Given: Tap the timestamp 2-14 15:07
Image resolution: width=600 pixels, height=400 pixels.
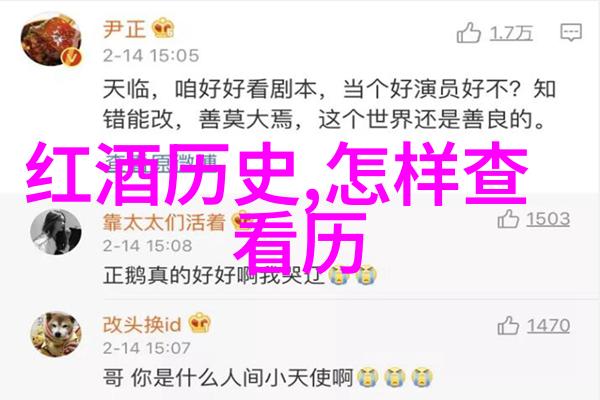Looking at the screenshot, I should pyautogui.click(x=147, y=348).
